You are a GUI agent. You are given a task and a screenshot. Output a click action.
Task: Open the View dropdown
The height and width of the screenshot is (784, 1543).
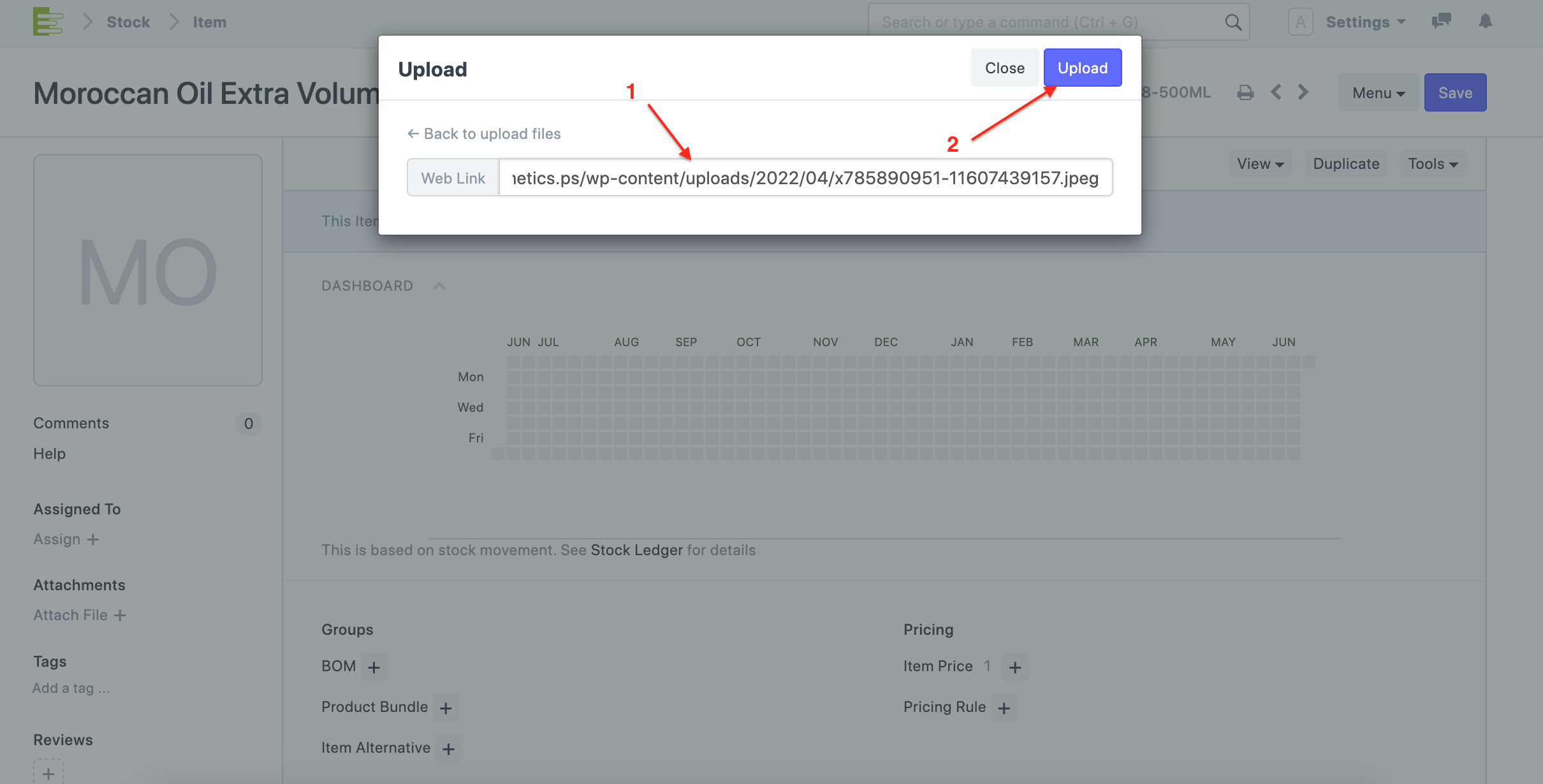[1260, 164]
